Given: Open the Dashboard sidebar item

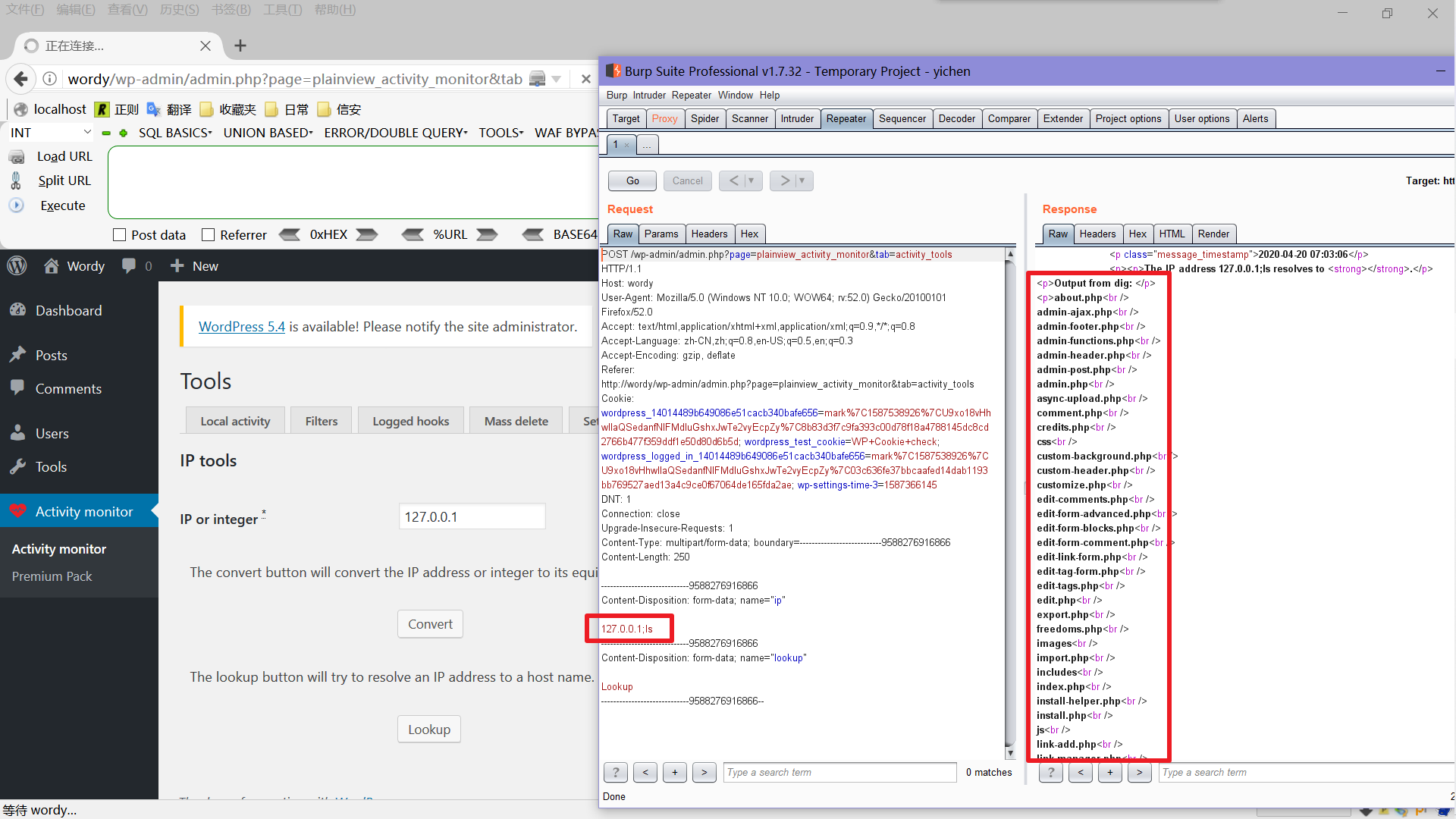Looking at the screenshot, I should (x=79, y=311).
